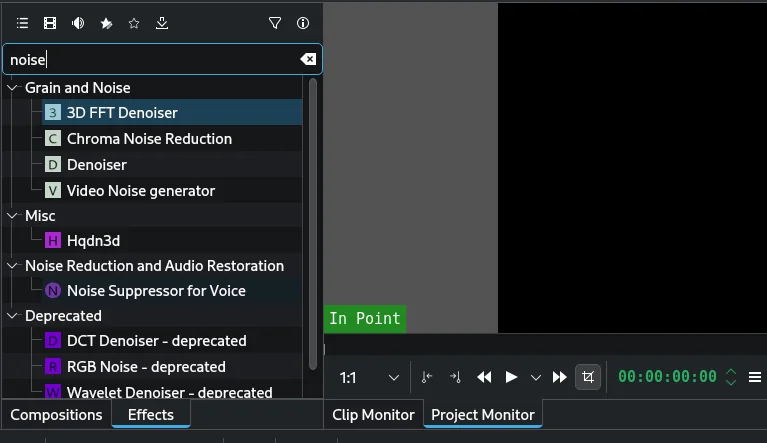This screenshot has height=443, width=767.
Task: Filter to video effects with film icon
Action: 50,23
